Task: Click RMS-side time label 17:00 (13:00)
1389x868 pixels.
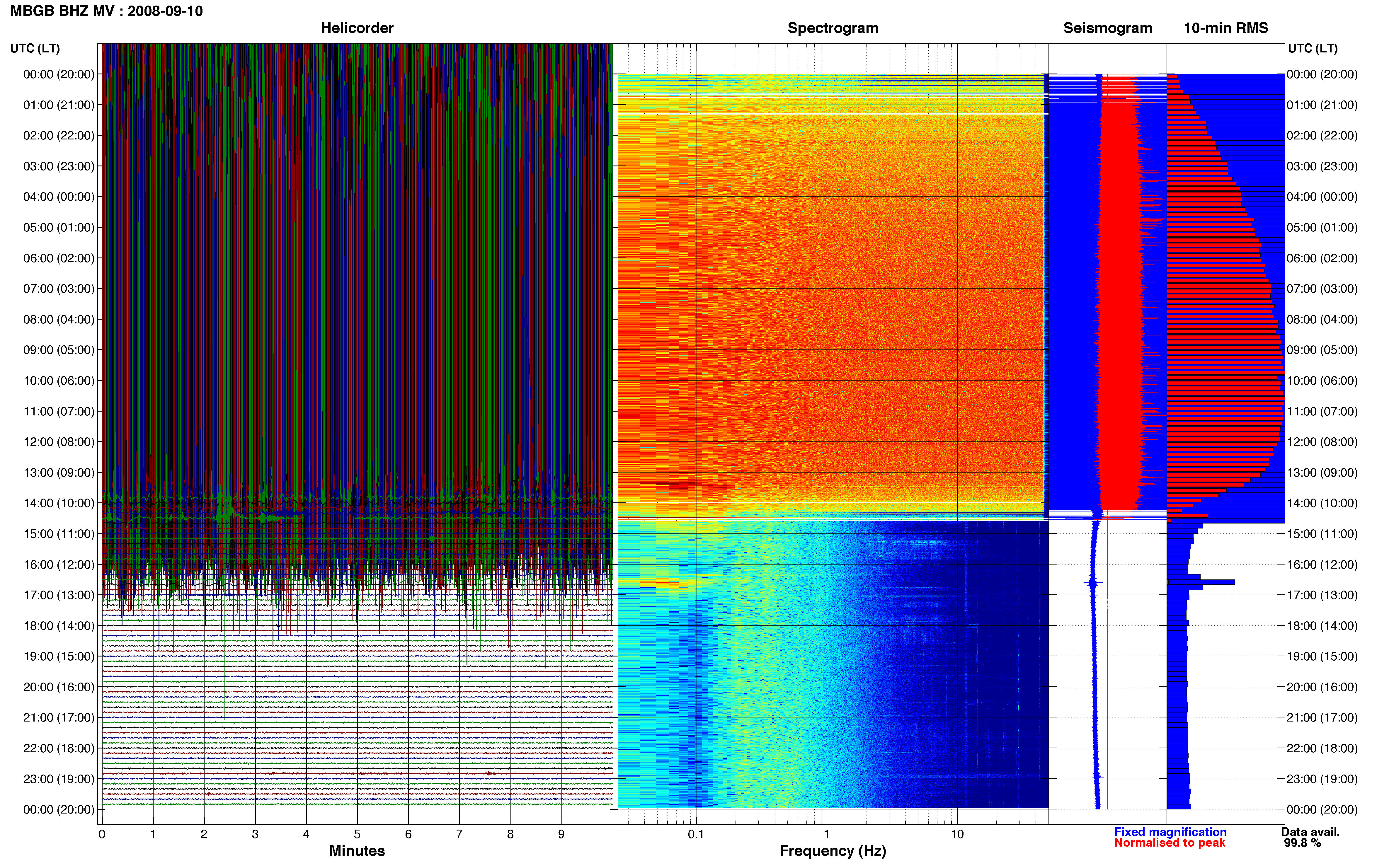Action: [x=1322, y=595]
